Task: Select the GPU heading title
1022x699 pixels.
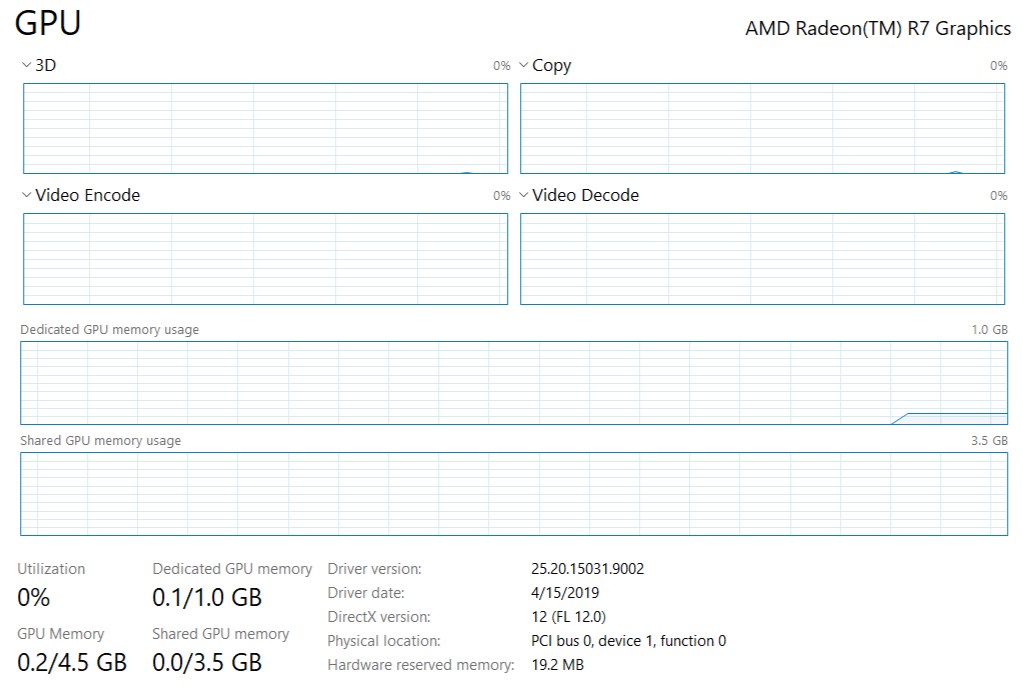Action: click(48, 23)
